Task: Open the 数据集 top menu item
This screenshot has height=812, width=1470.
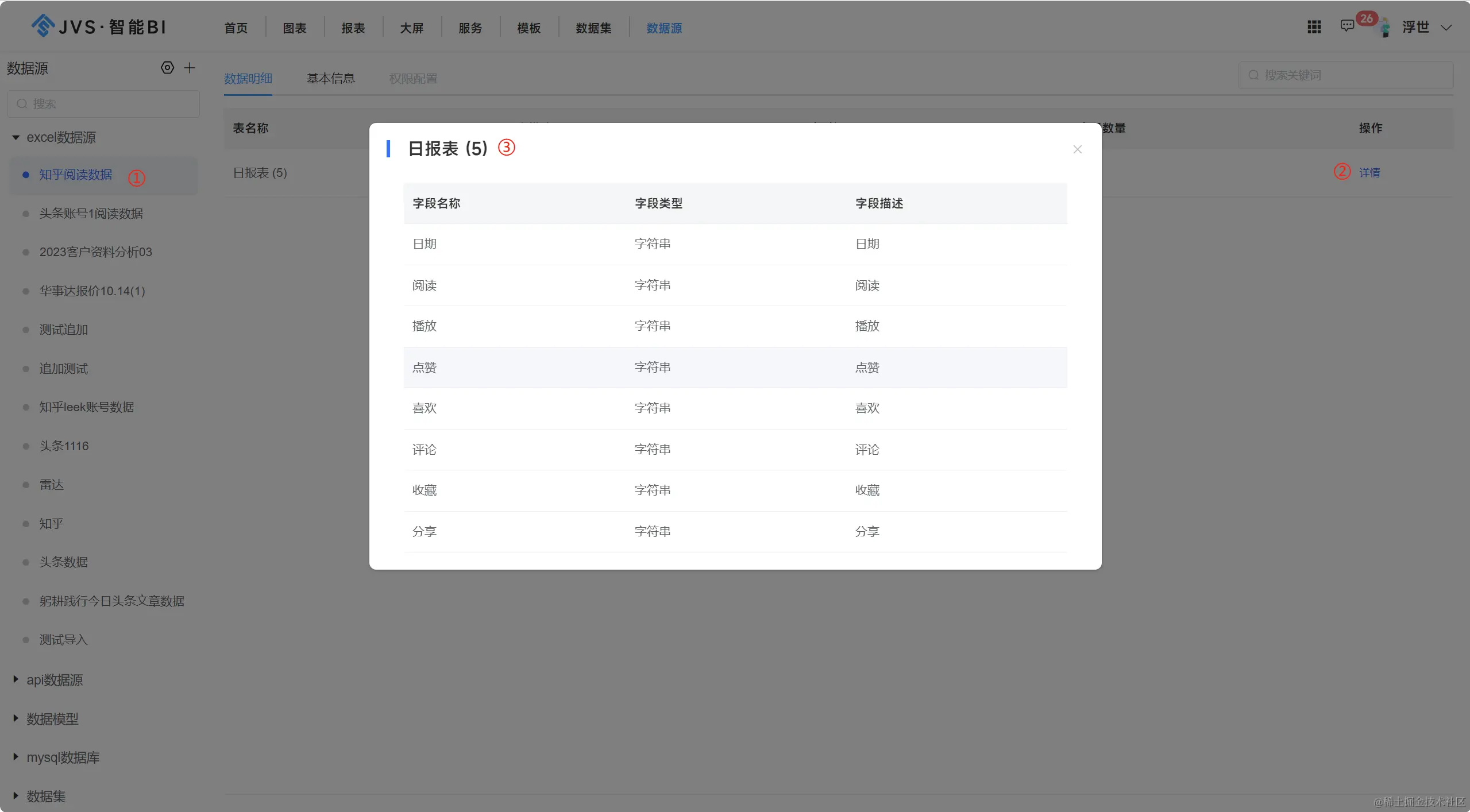Action: pos(593,28)
